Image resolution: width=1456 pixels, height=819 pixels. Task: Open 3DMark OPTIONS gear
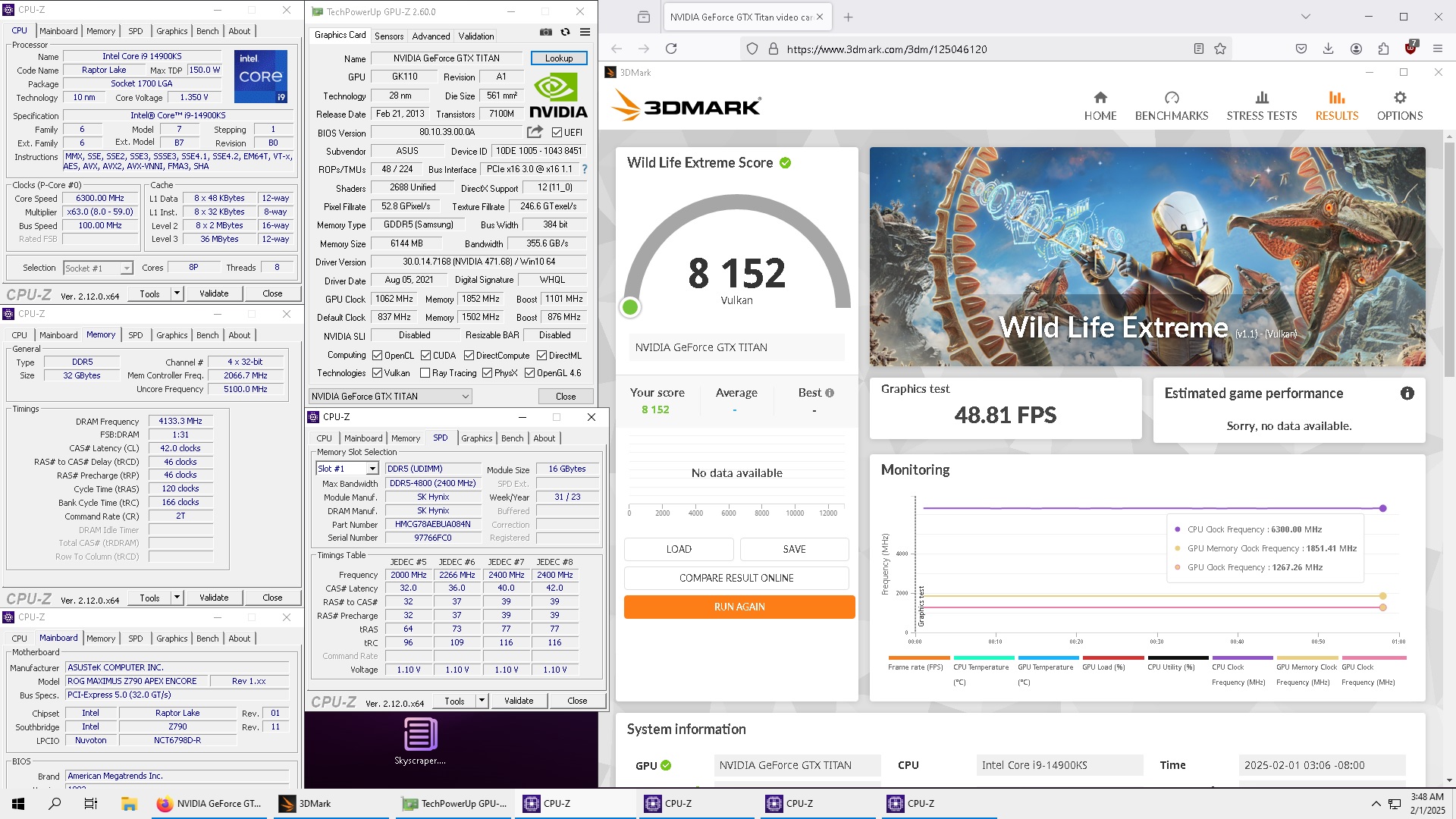(1400, 106)
